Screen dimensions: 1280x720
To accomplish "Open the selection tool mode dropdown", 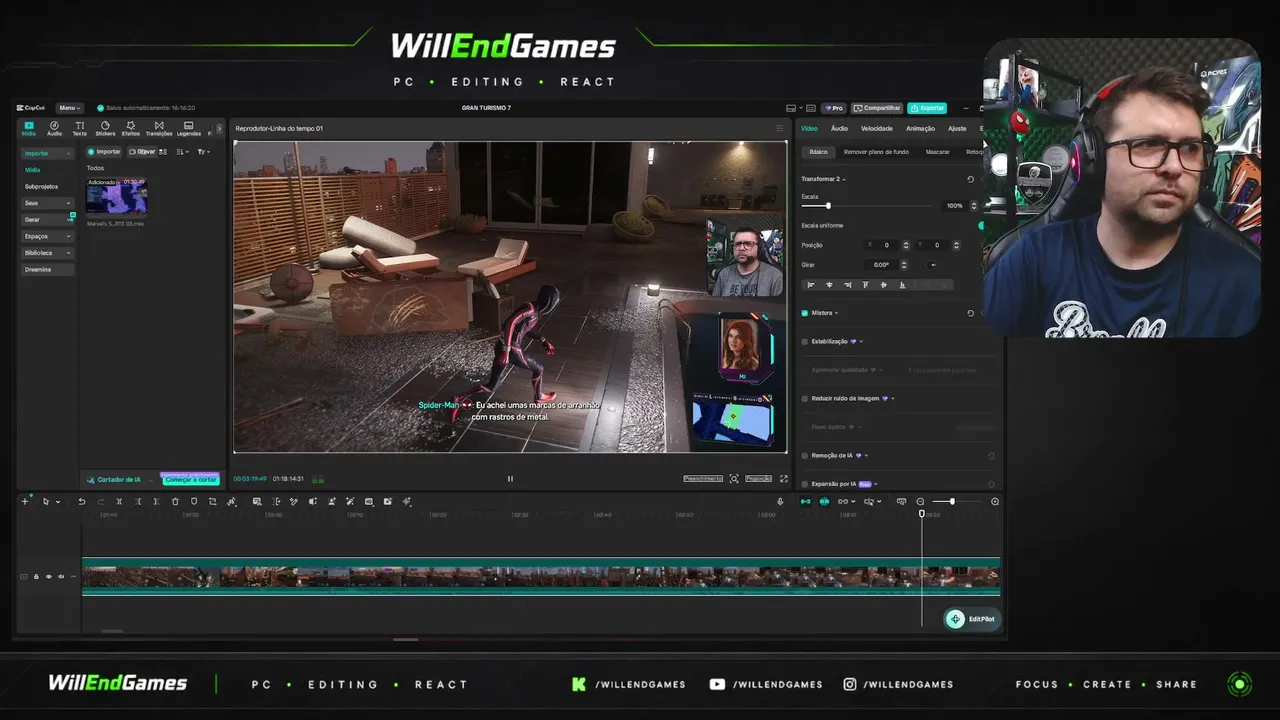I will 58,502.
